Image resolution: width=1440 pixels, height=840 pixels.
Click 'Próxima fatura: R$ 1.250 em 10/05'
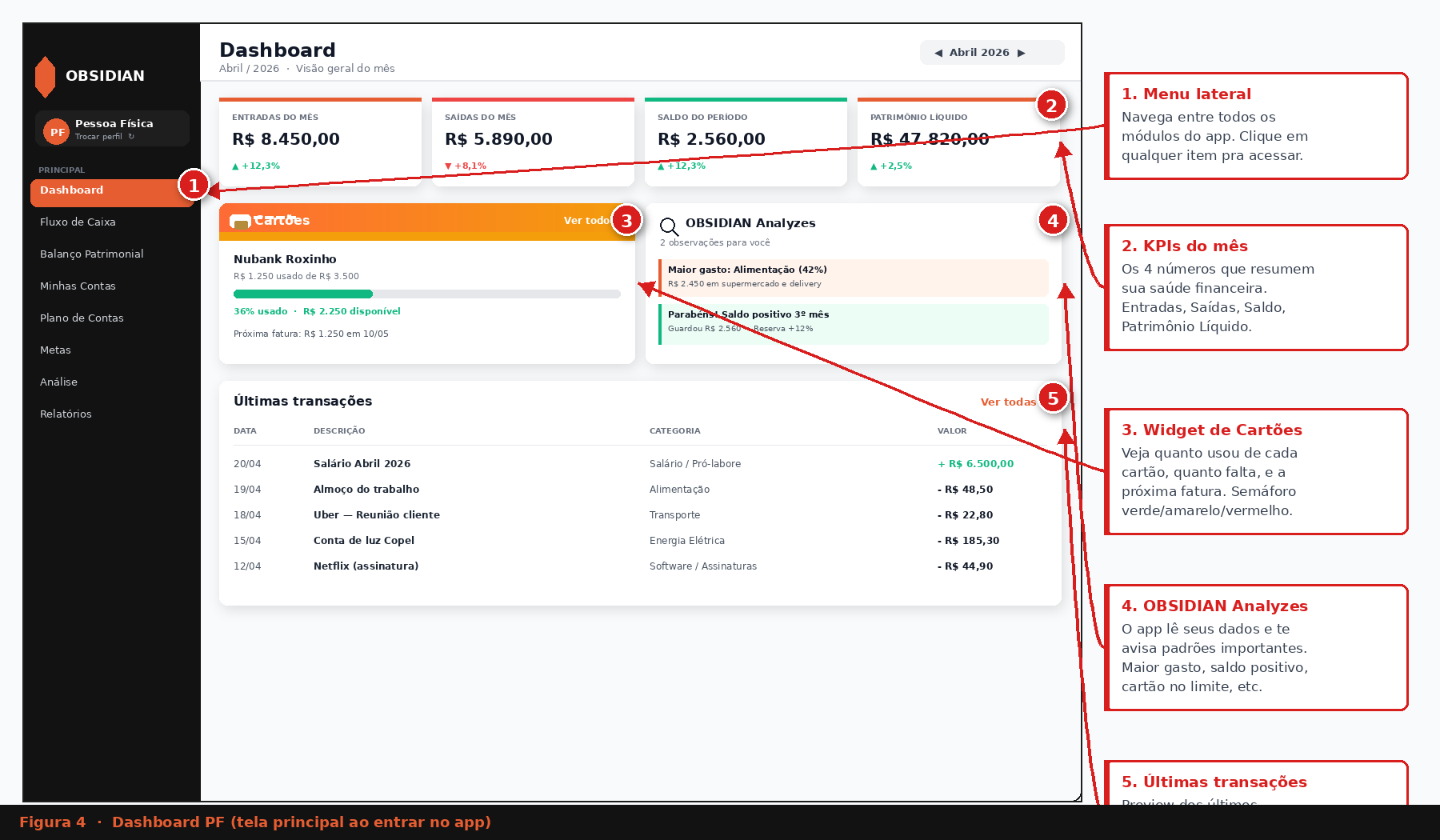coord(311,334)
